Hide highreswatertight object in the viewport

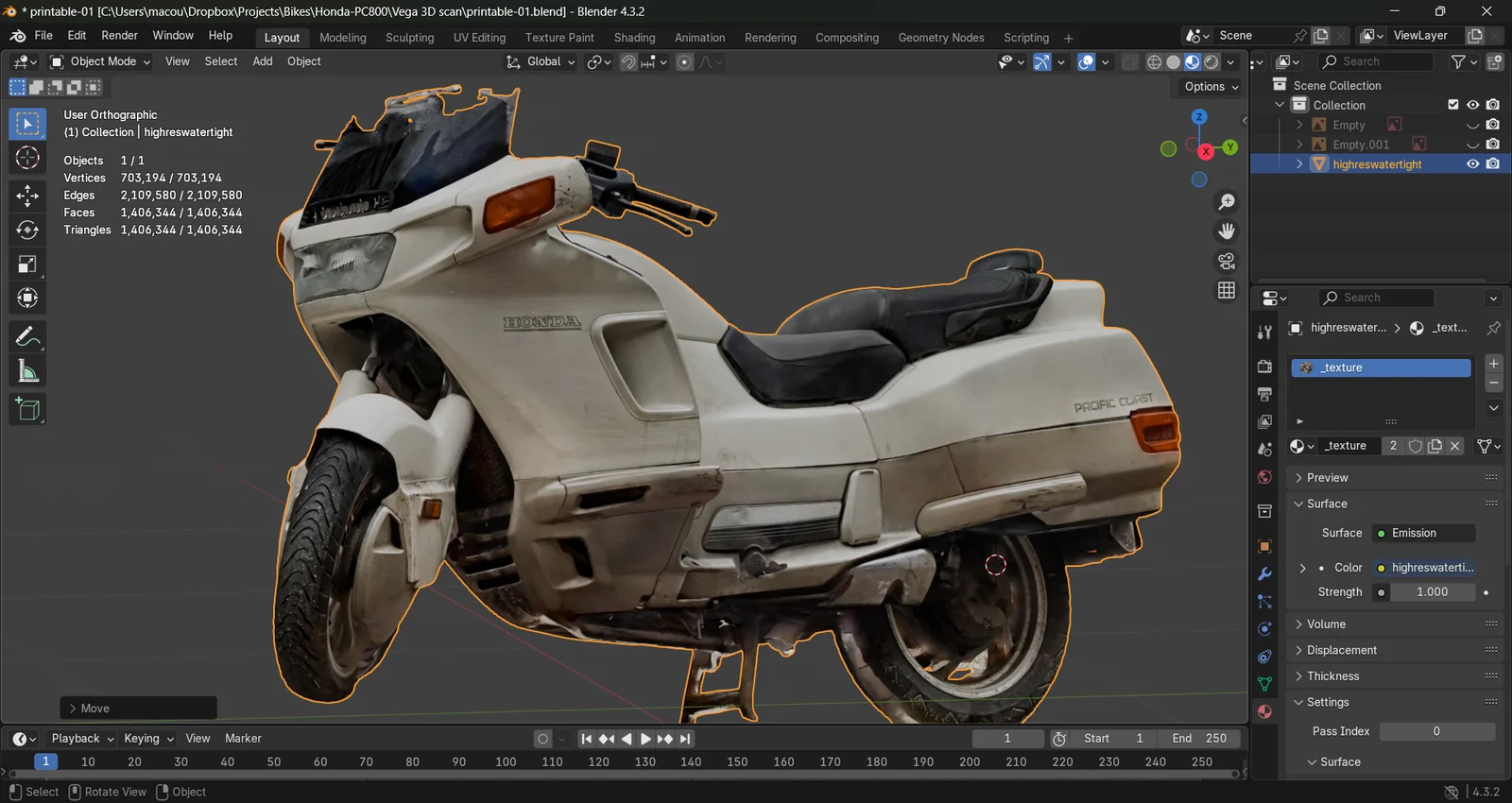pos(1472,164)
